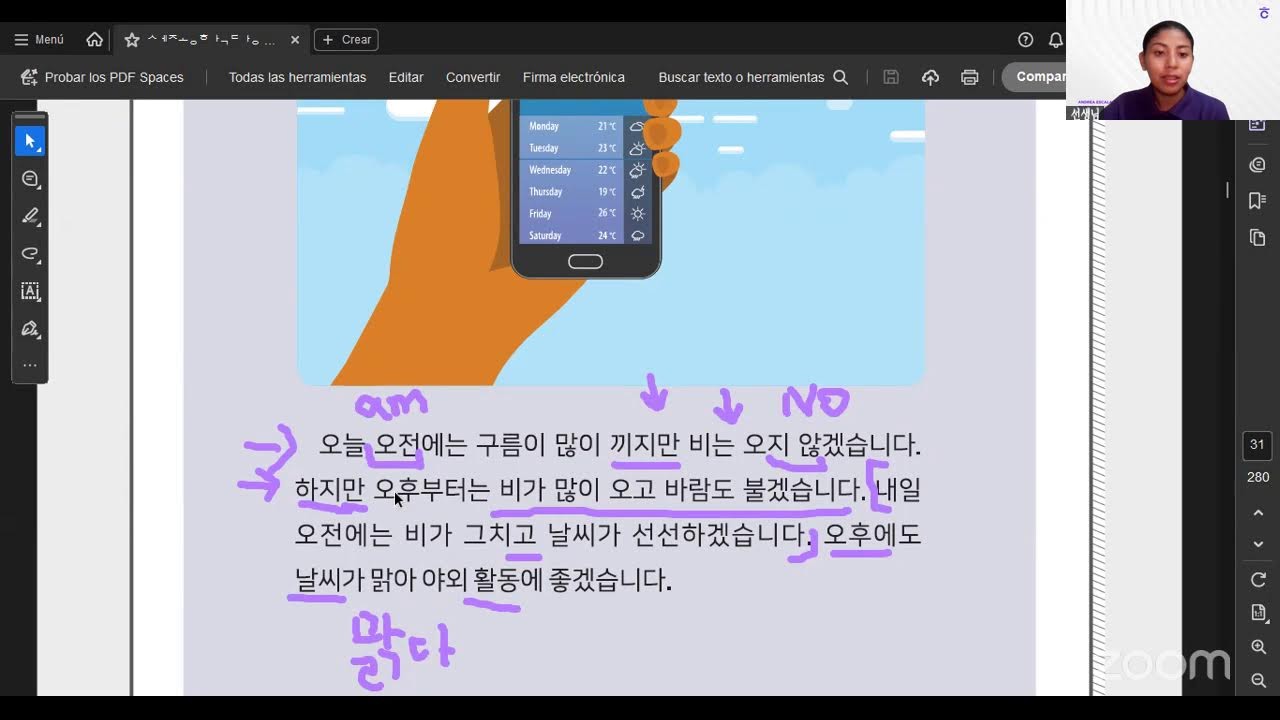Click the weather phone illustration in the PDF

point(610,242)
